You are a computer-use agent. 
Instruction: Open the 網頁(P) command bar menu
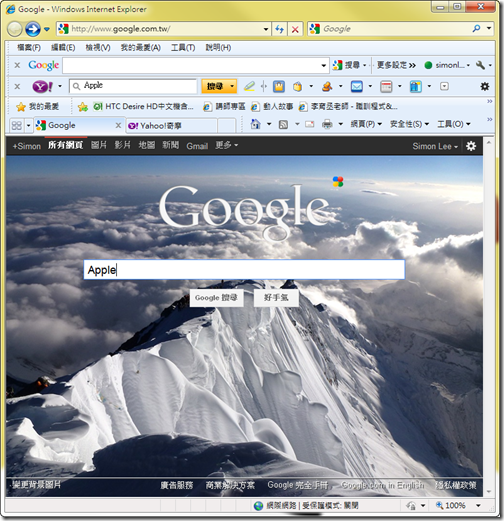point(366,124)
